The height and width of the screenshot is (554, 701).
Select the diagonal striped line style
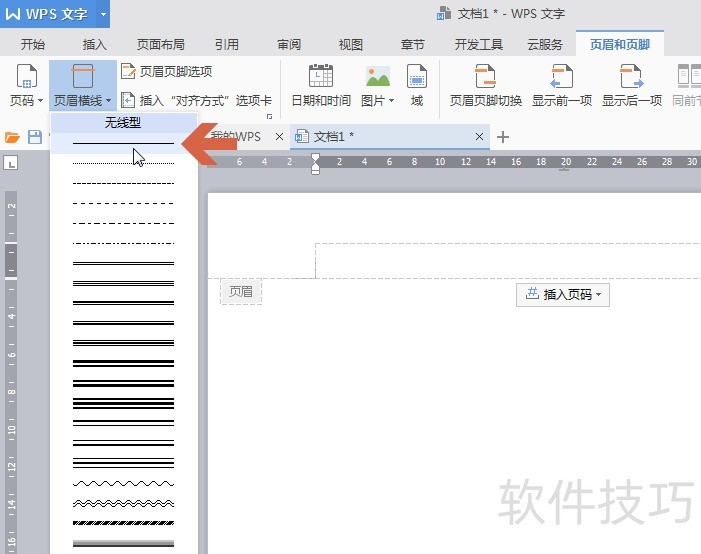click(123, 523)
